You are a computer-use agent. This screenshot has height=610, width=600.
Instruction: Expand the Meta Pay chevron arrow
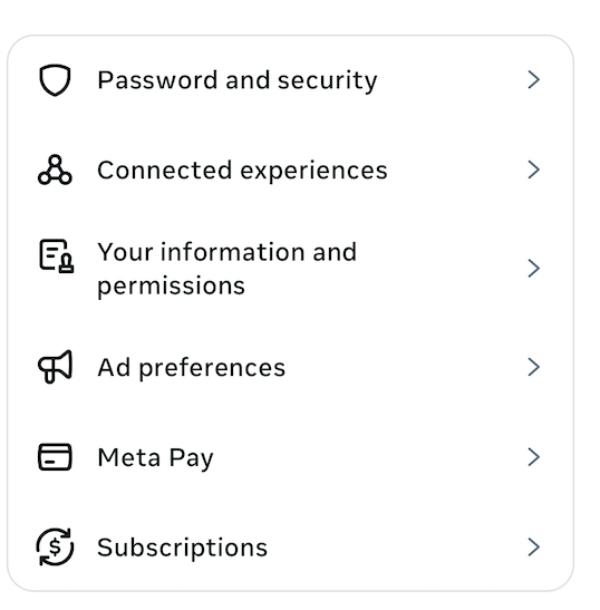tap(533, 458)
